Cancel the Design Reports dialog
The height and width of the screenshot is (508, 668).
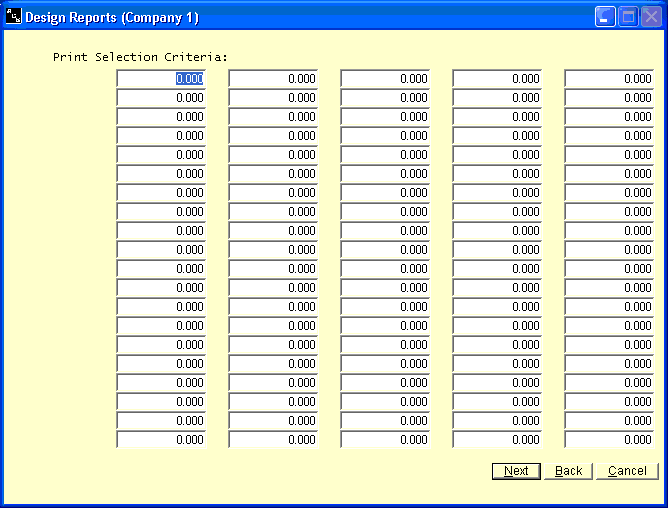point(627,471)
